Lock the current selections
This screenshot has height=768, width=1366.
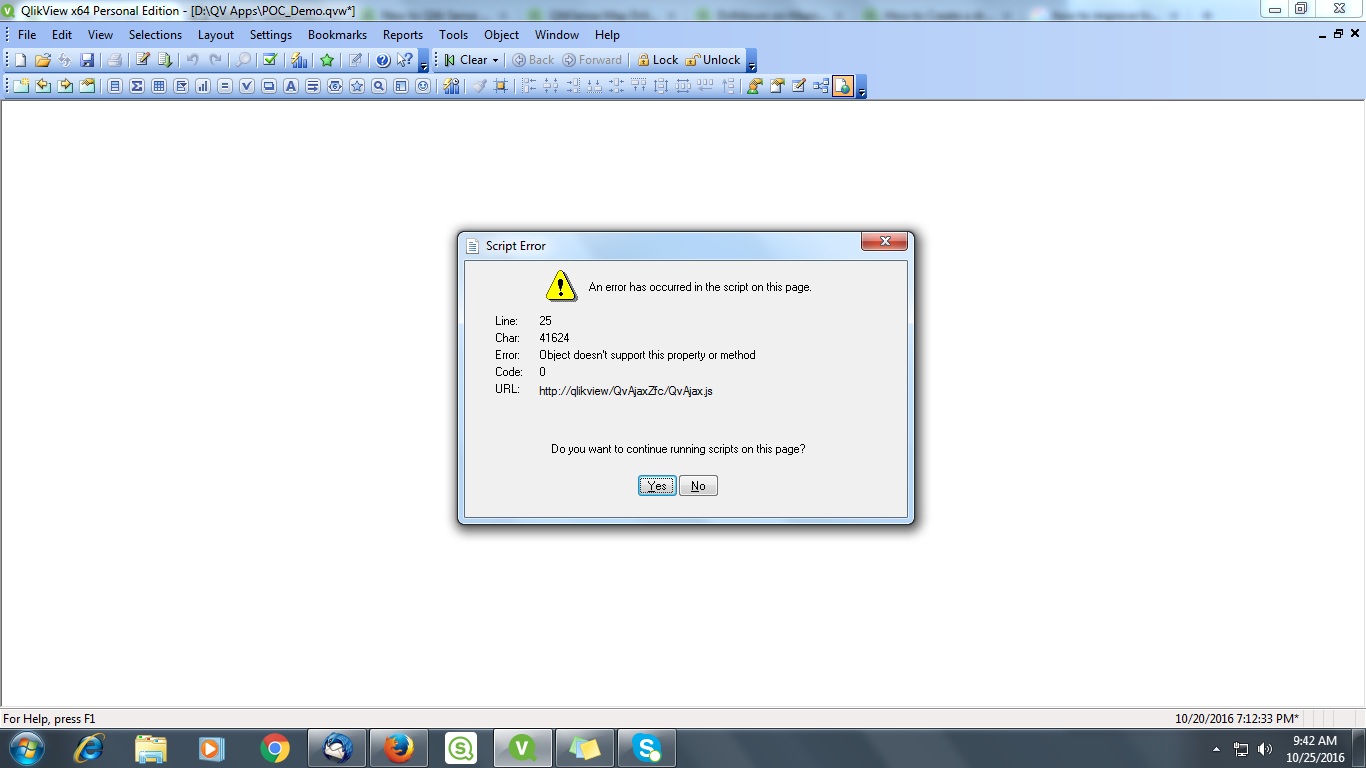coord(657,60)
